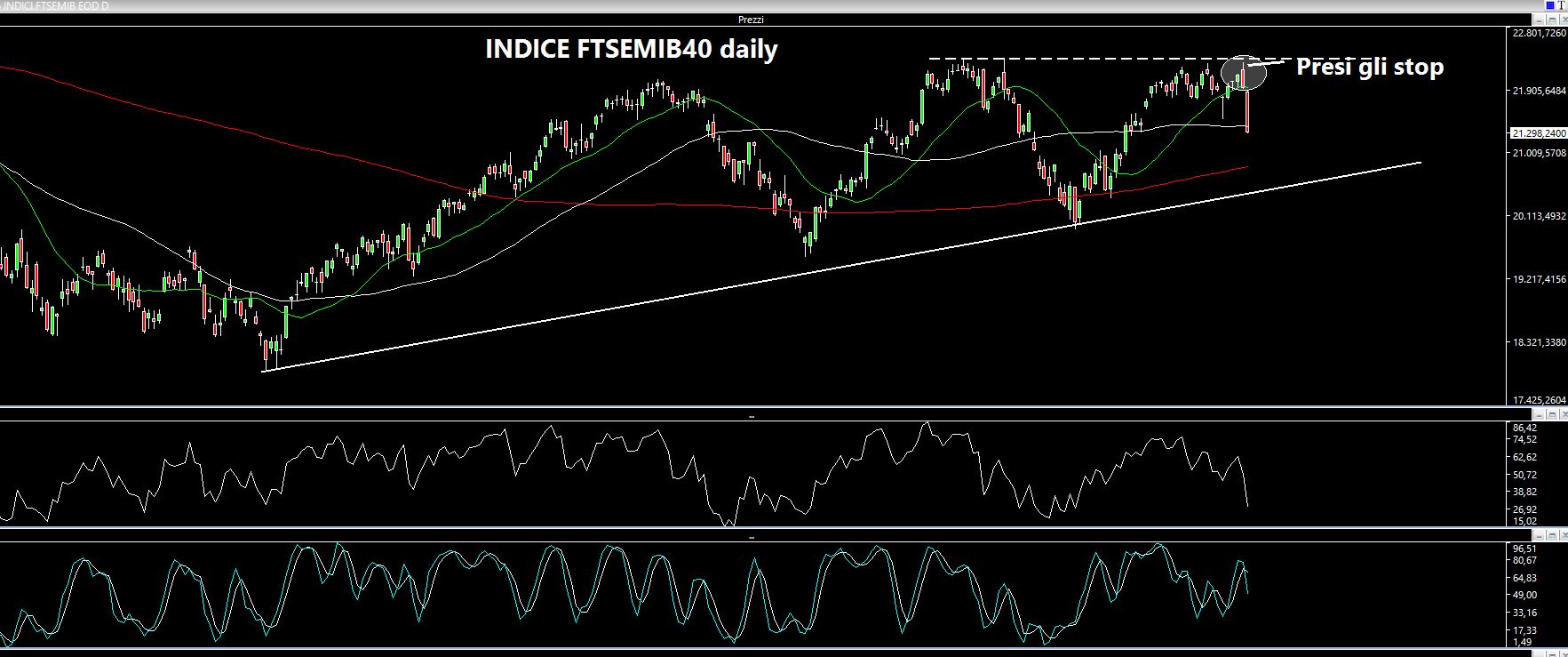This screenshot has width=1568, height=657.
Task: Click price axis value 20.113,4932
Action: click(x=1539, y=216)
